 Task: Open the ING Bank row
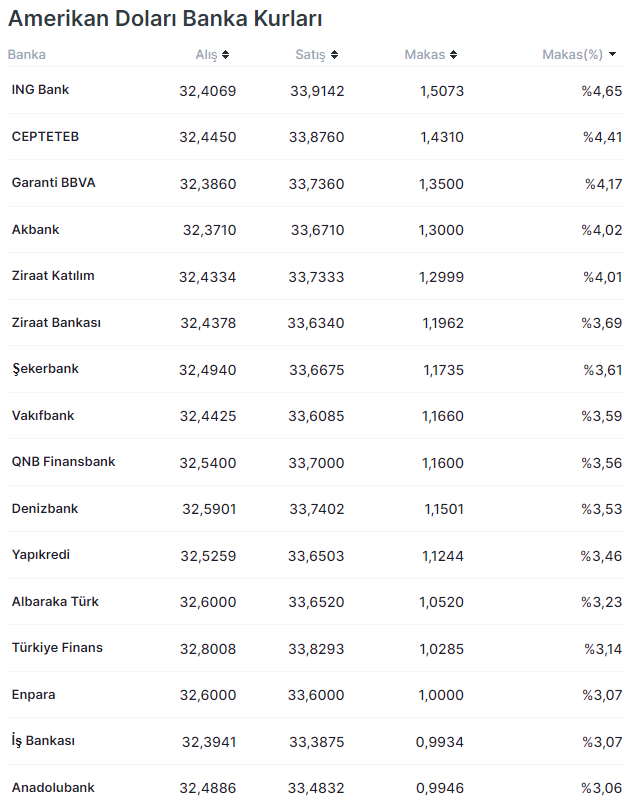pyautogui.click(x=40, y=90)
